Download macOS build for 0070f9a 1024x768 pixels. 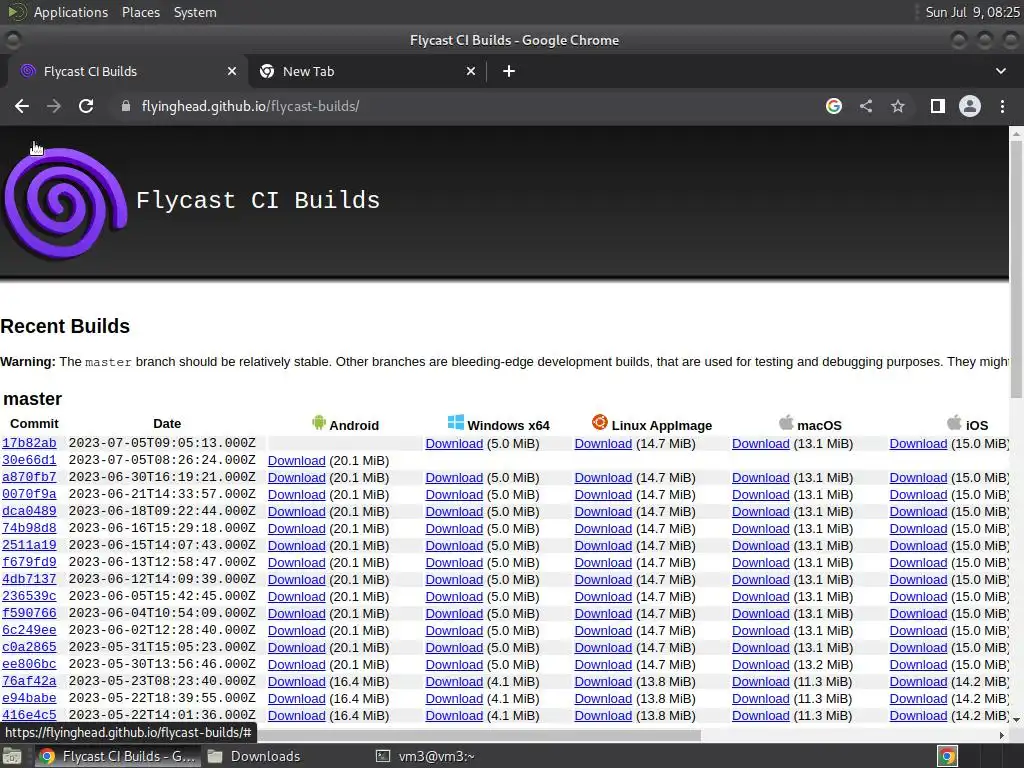(761, 494)
